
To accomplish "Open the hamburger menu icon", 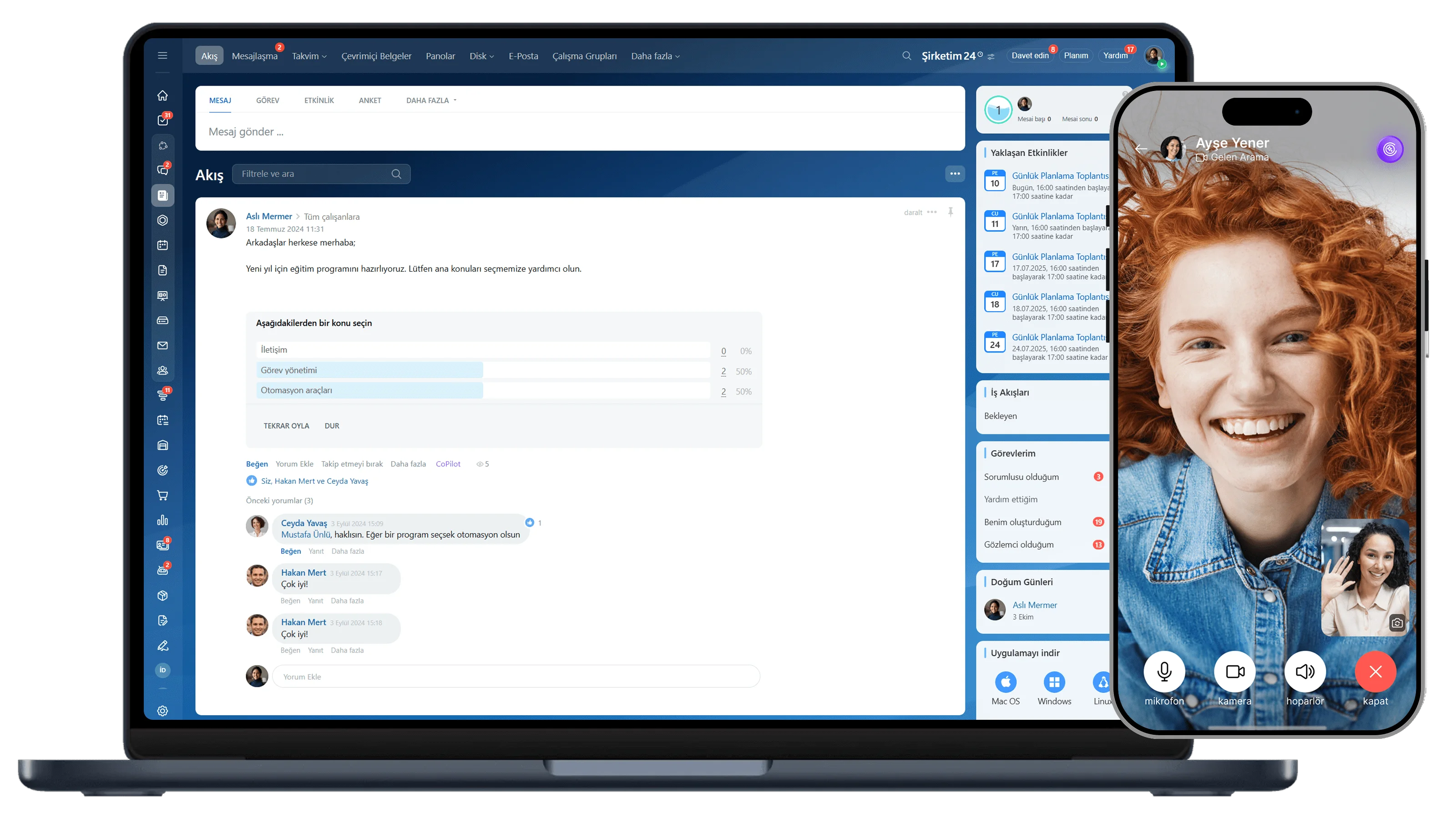I will click(162, 56).
